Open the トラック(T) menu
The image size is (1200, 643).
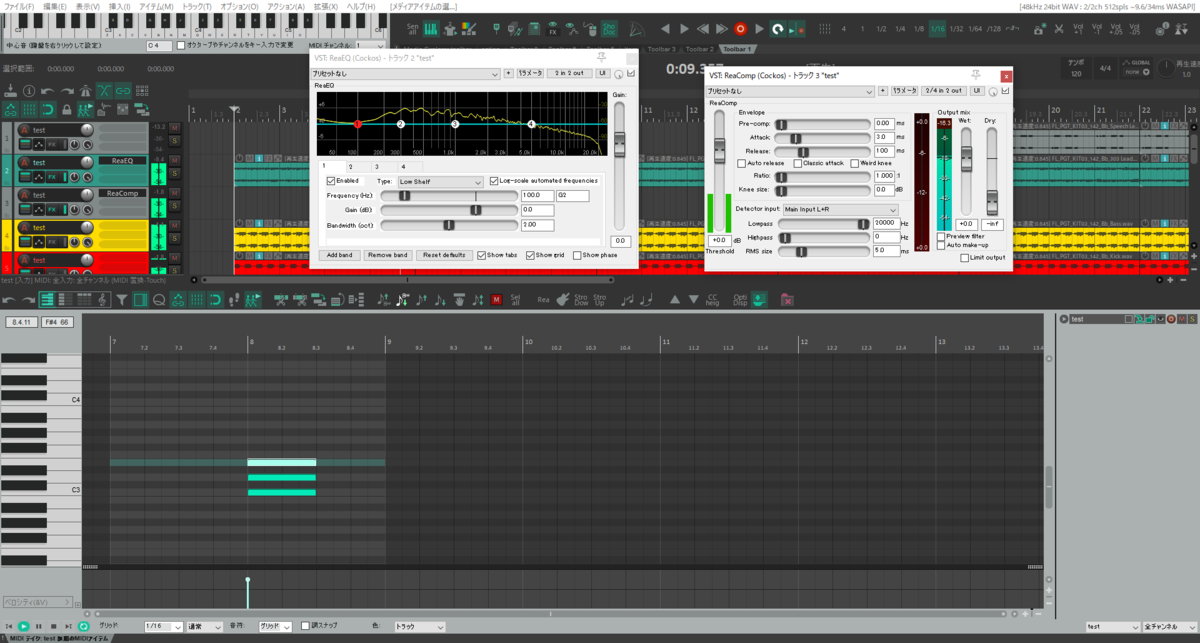tap(197, 6)
